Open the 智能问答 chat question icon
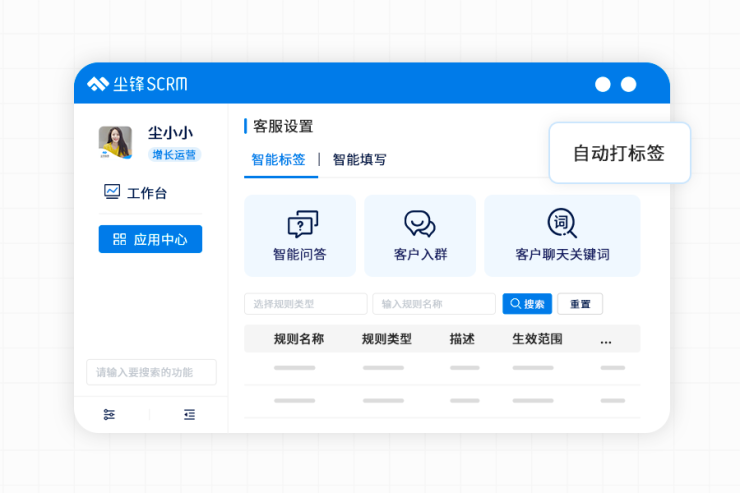740x493 pixels. point(302,223)
